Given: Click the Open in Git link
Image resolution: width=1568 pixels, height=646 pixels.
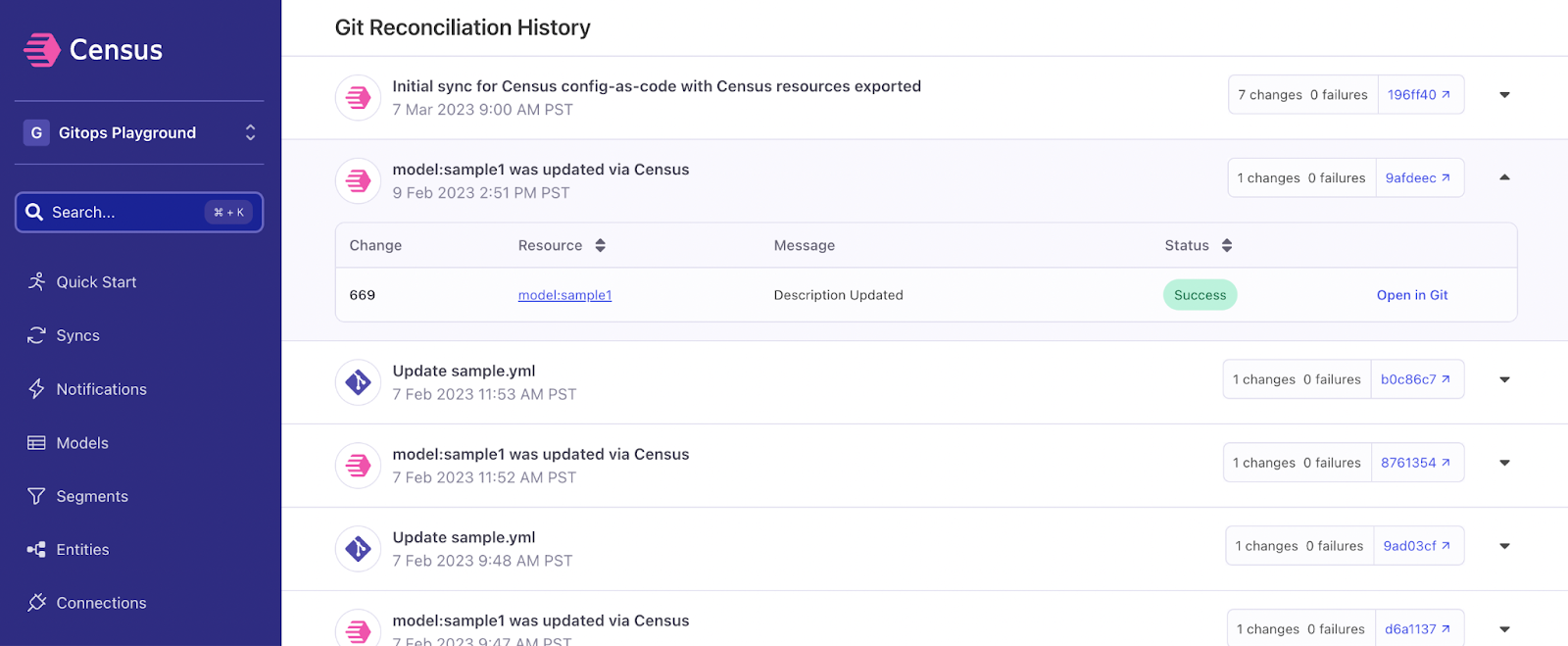Looking at the screenshot, I should (x=1411, y=295).
